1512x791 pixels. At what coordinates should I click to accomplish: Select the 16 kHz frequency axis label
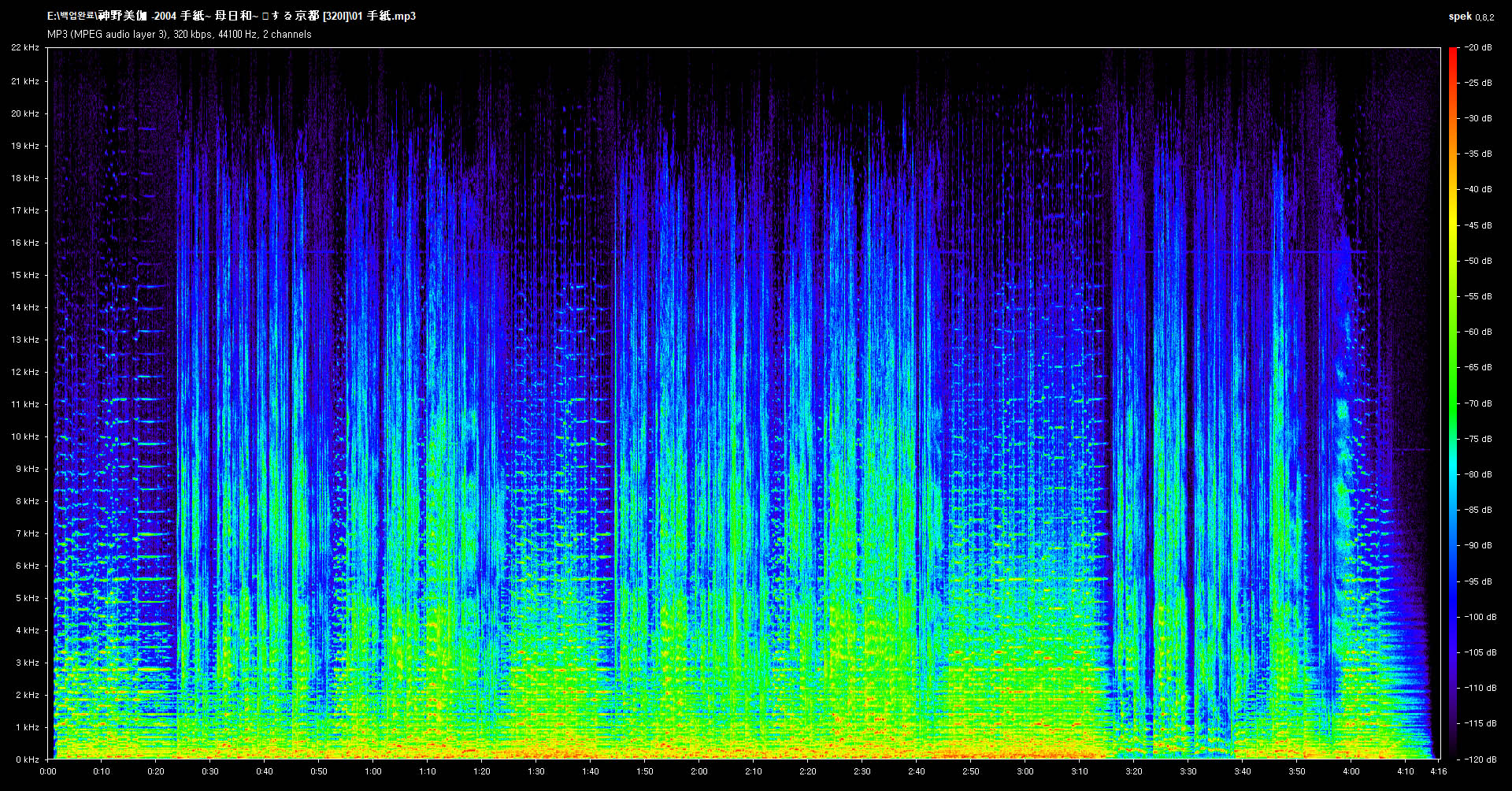click(25, 243)
